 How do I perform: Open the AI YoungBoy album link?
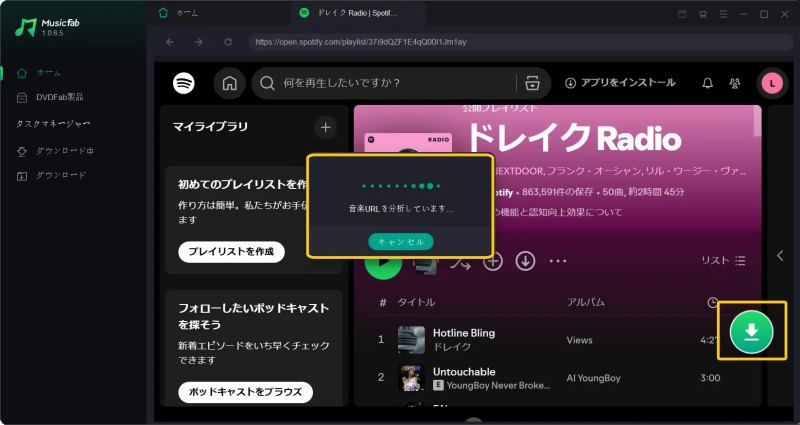pos(593,378)
